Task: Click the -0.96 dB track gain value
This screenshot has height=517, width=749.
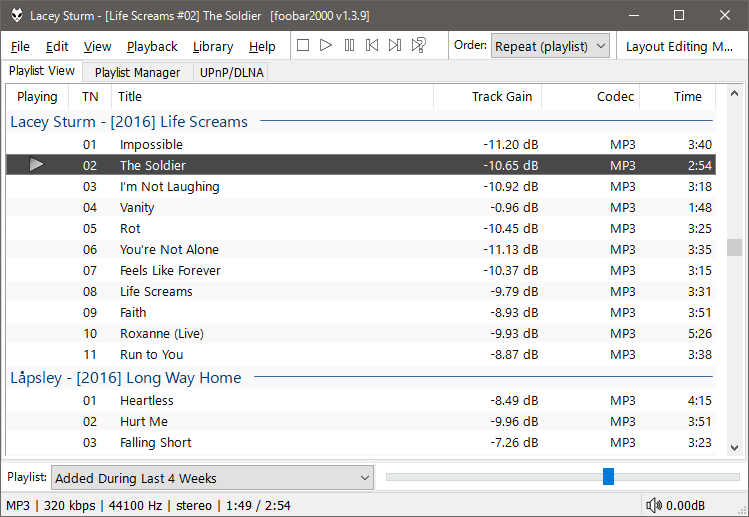Action: click(514, 207)
